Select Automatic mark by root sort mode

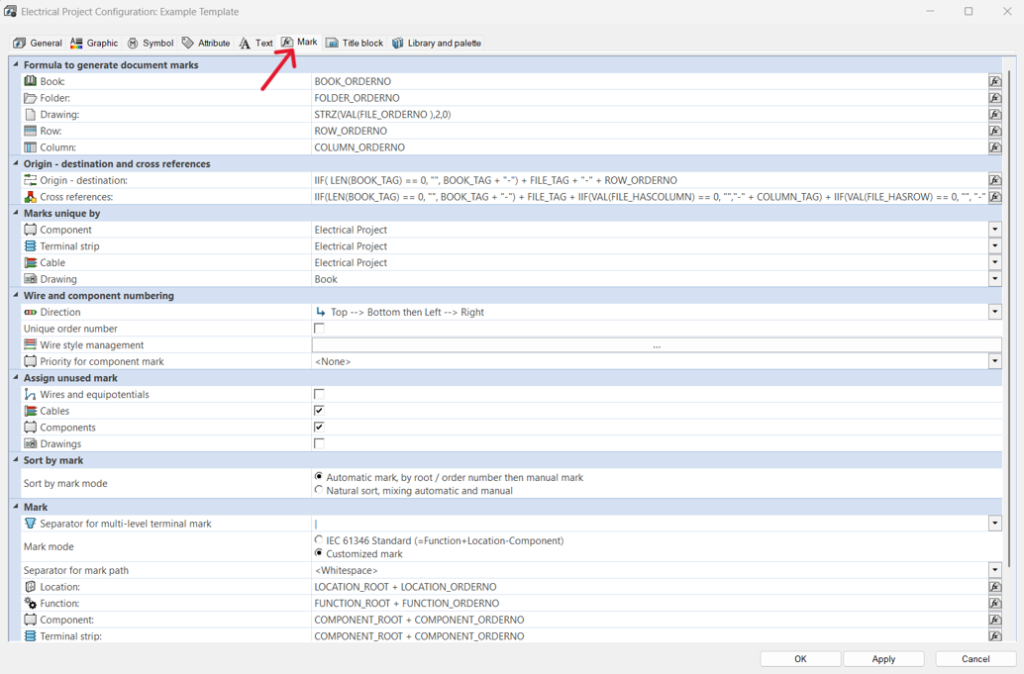319,477
